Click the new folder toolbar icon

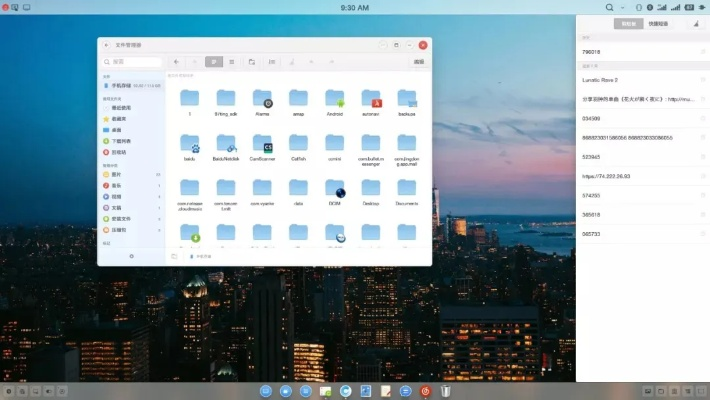coord(250,61)
